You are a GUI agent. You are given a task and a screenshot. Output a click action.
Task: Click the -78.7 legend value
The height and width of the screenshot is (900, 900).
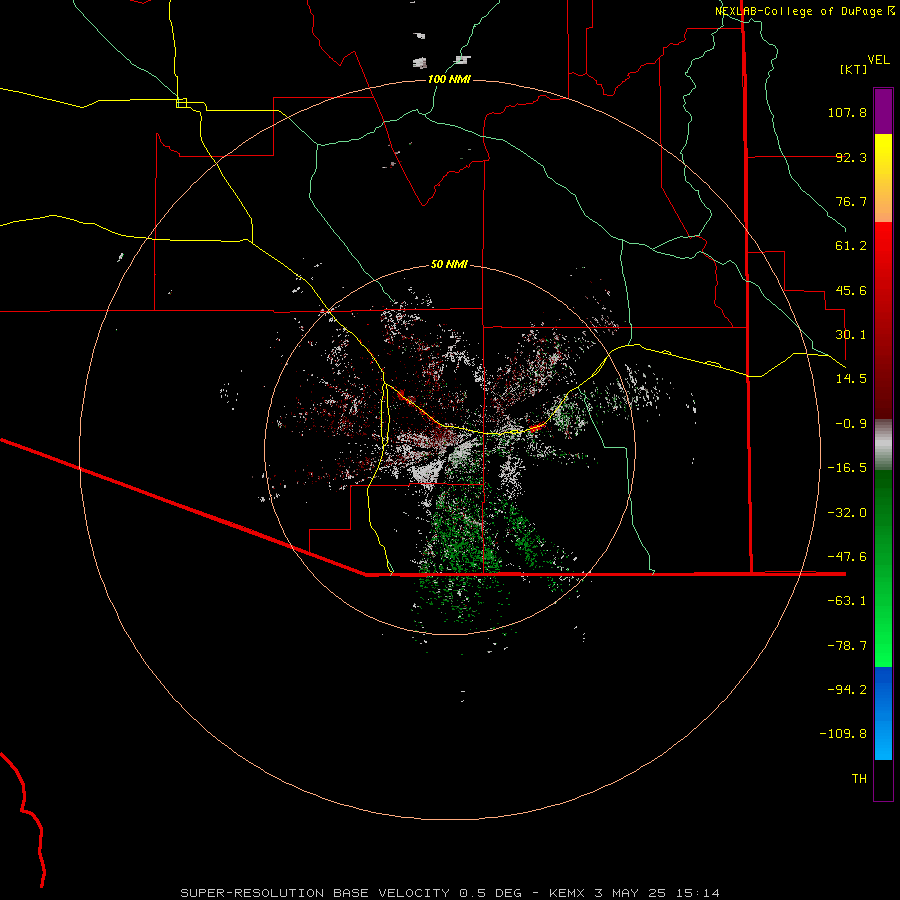(x=847, y=646)
